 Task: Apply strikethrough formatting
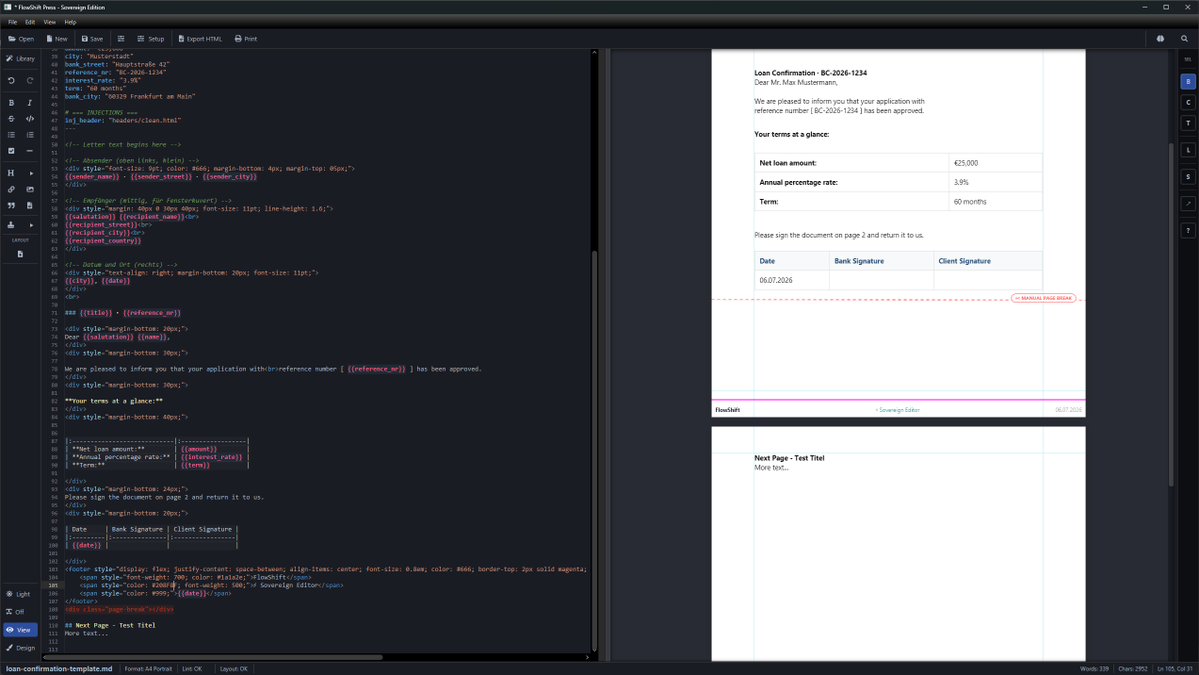pyautogui.click(x=11, y=118)
